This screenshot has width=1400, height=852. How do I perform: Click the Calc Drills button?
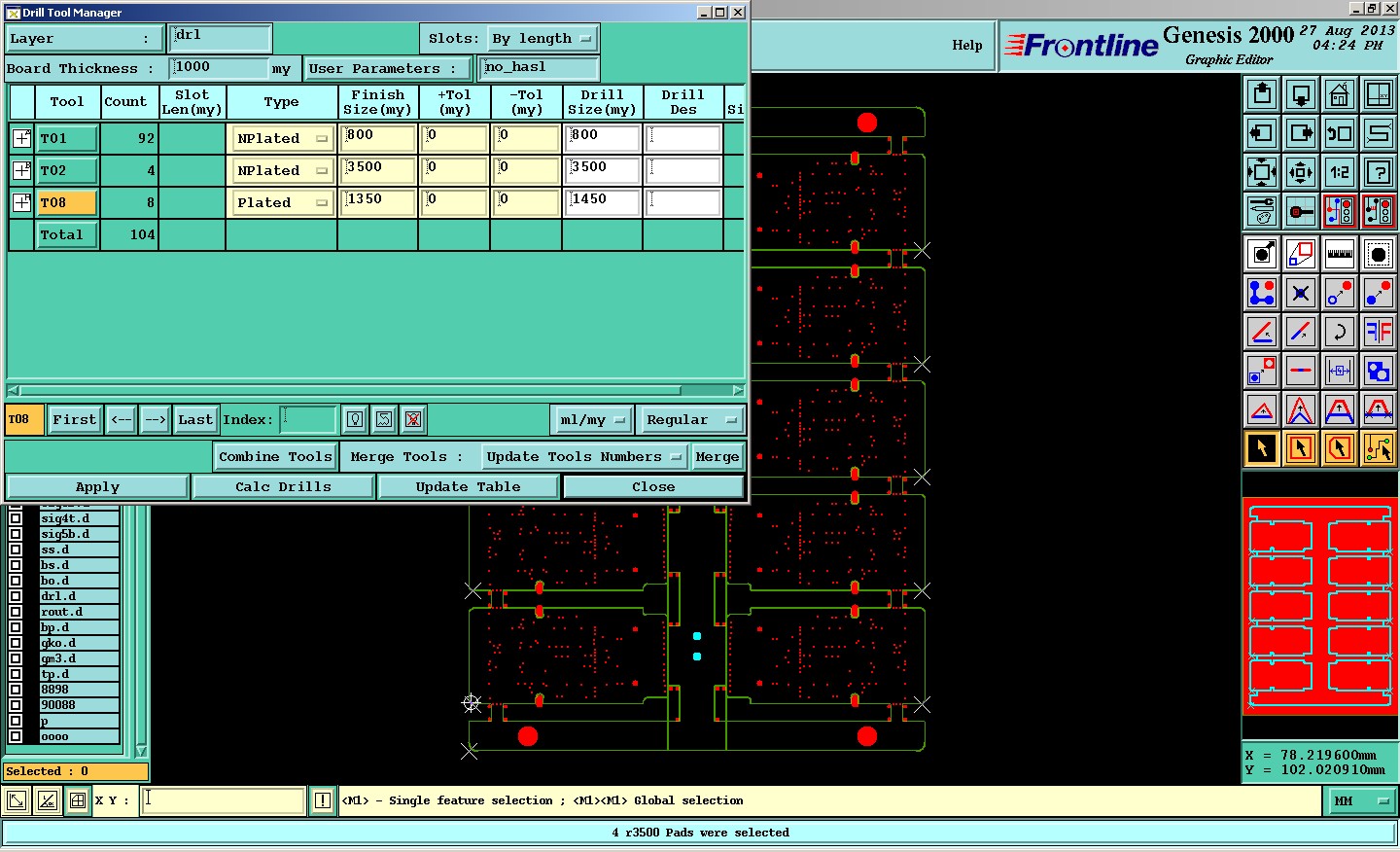tap(283, 486)
